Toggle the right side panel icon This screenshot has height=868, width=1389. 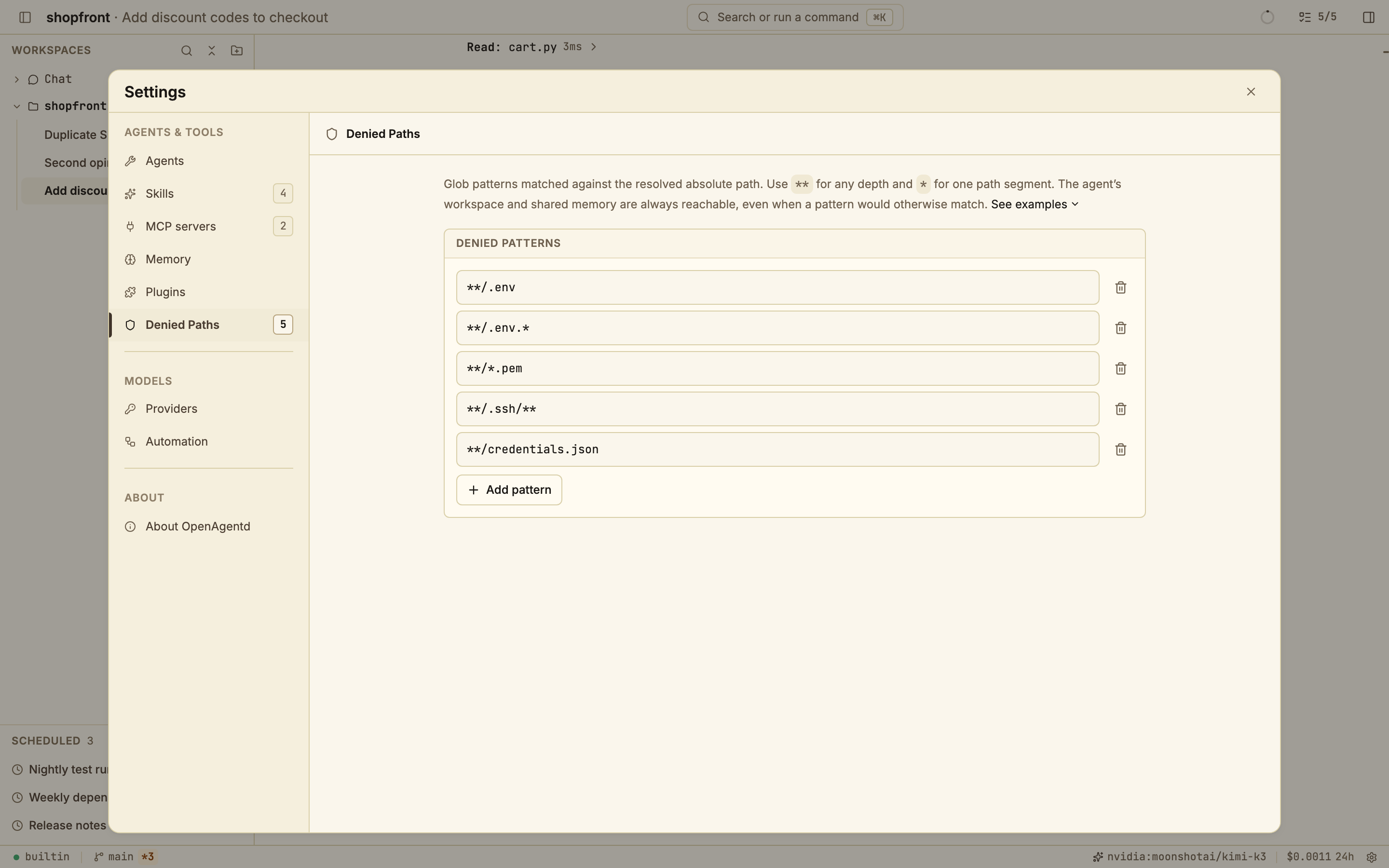click(1368, 17)
